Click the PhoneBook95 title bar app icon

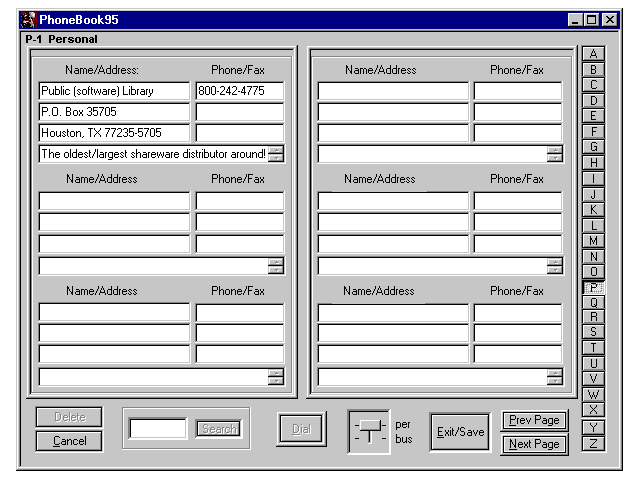tap(29, 20)
